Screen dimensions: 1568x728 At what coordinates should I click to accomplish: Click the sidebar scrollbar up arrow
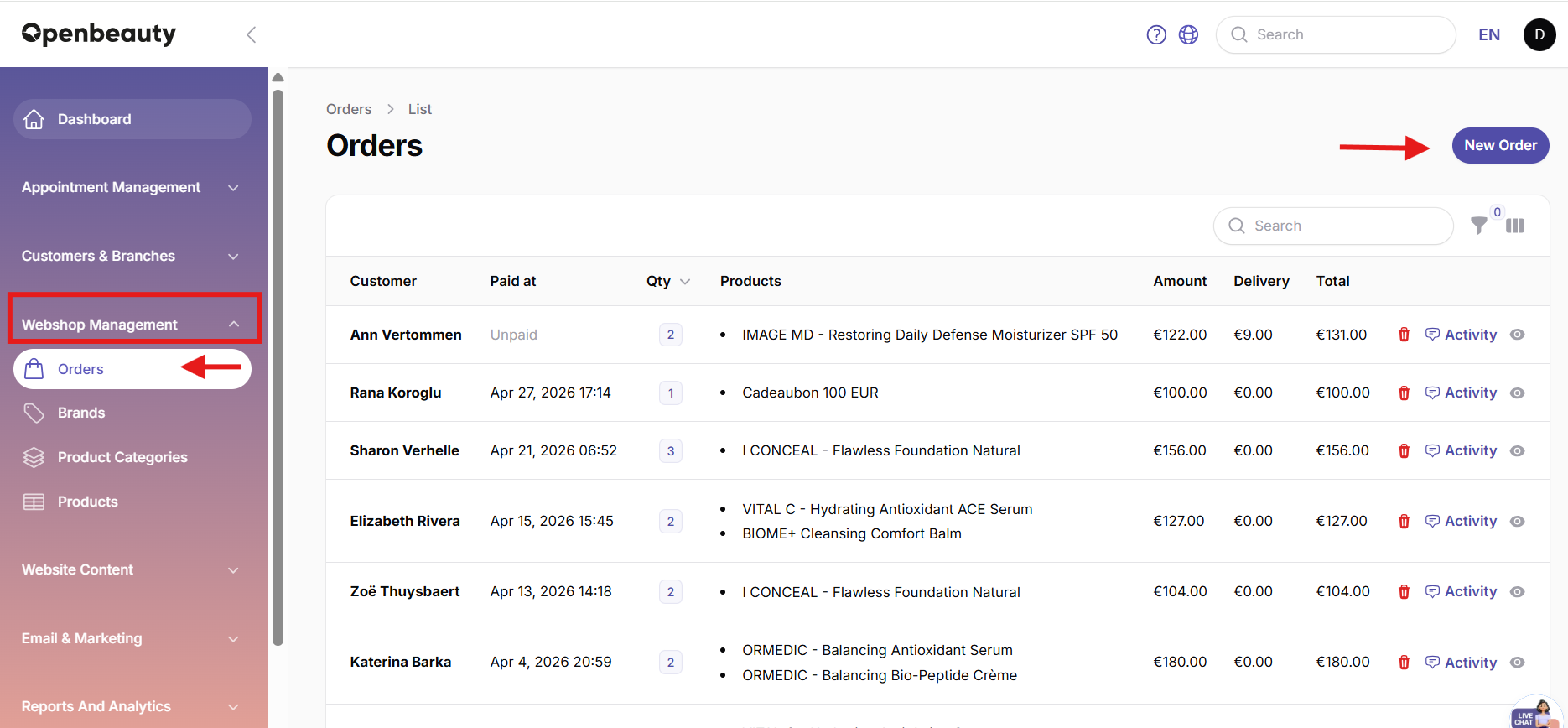click(x=278, y=77)
